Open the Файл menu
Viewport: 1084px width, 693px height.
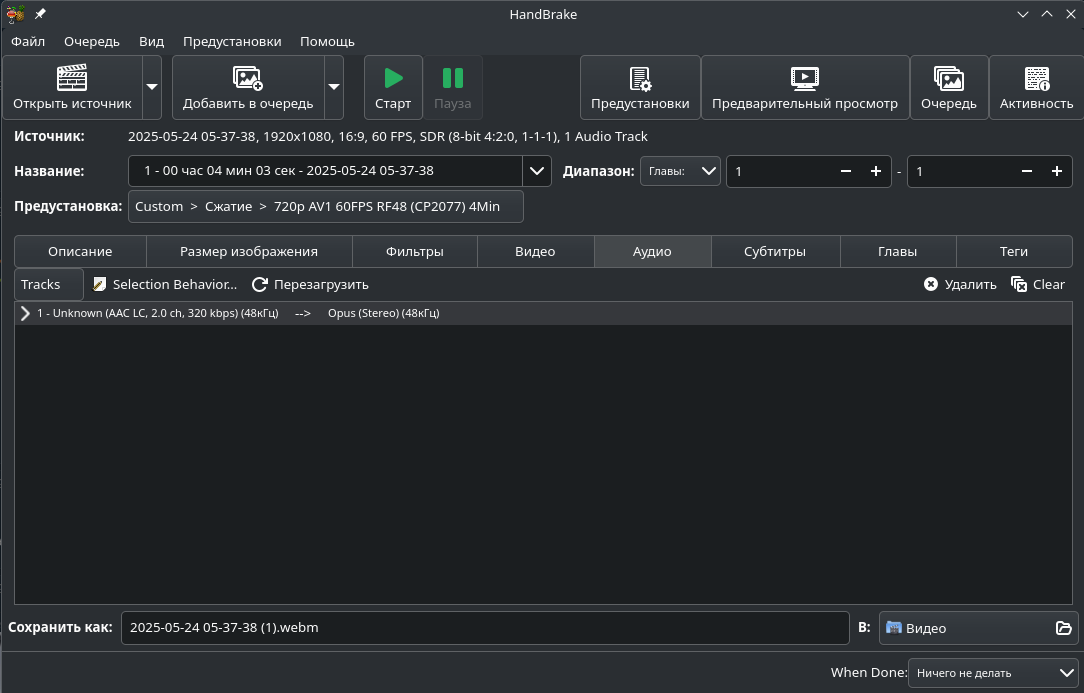click(x=28, y=41)
